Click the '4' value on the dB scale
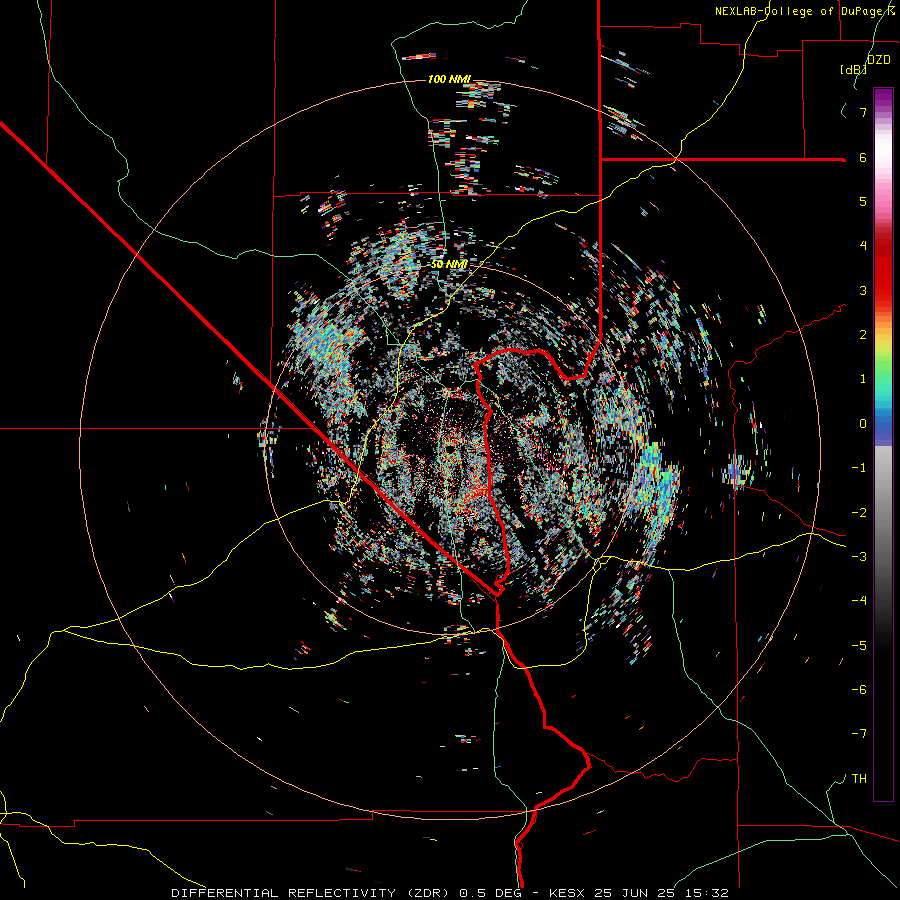This screenshot has height=900, width=900. (863, 246)
